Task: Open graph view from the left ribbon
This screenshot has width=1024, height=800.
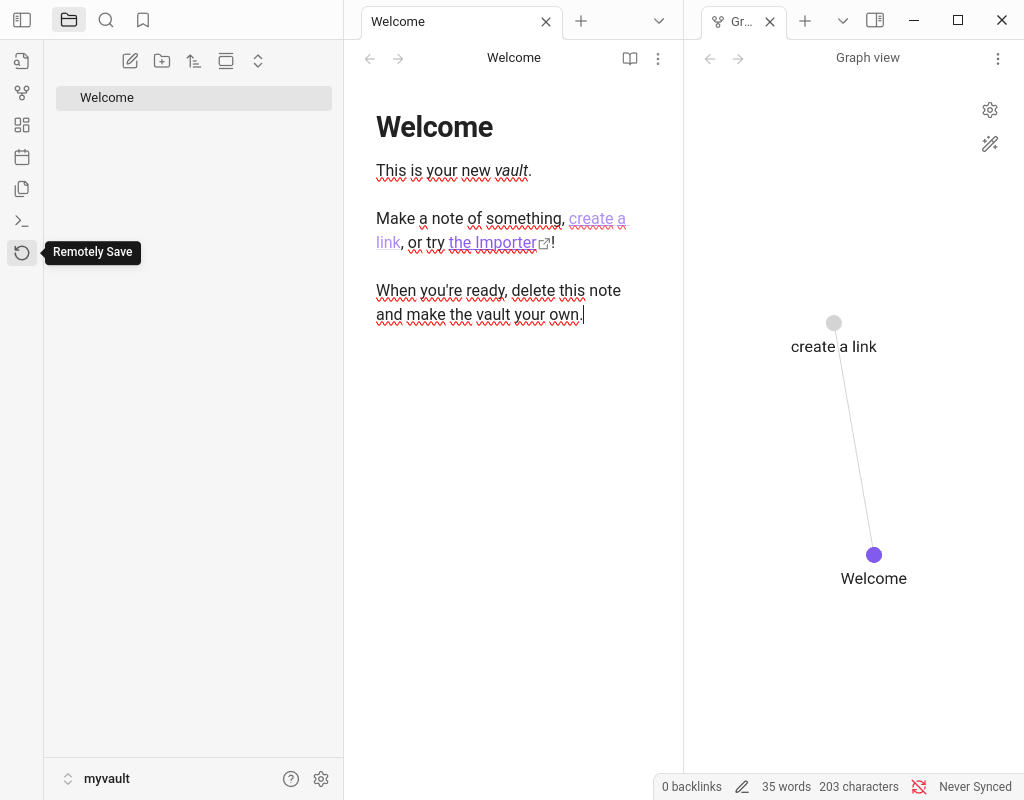Action: [21, 93]
